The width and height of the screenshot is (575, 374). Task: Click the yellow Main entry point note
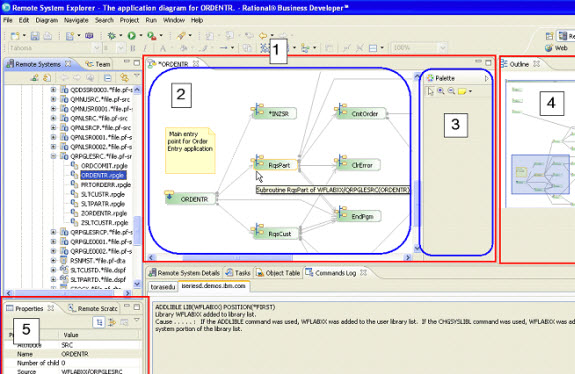pos(190,150)
